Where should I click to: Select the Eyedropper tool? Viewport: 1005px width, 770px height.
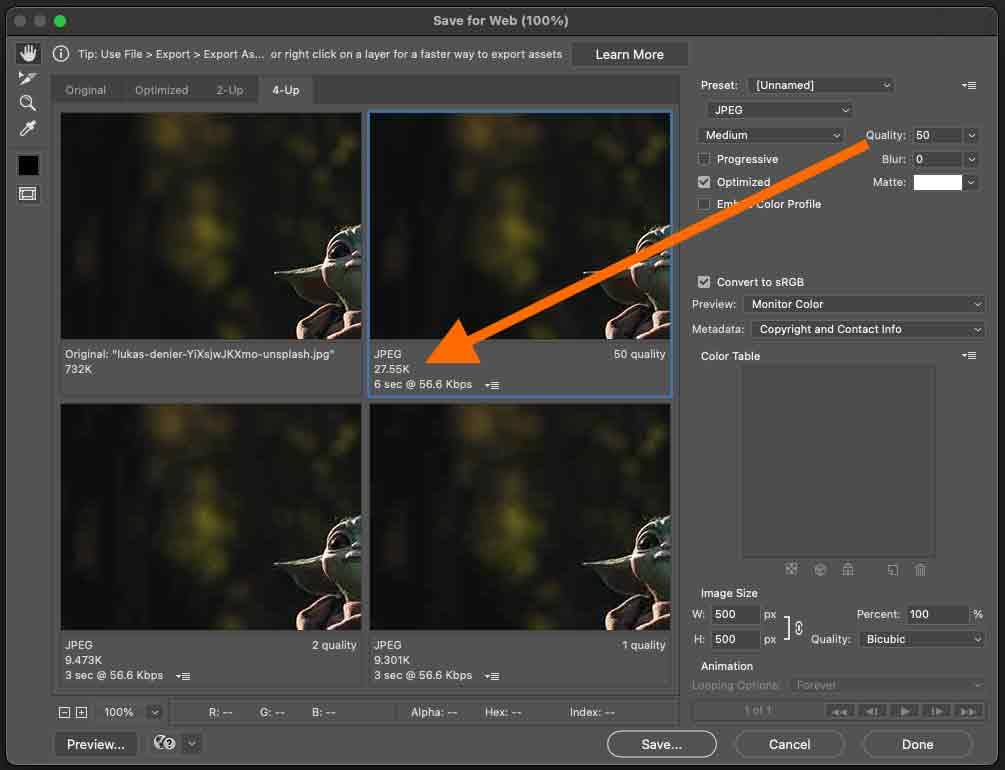point(28,129)
